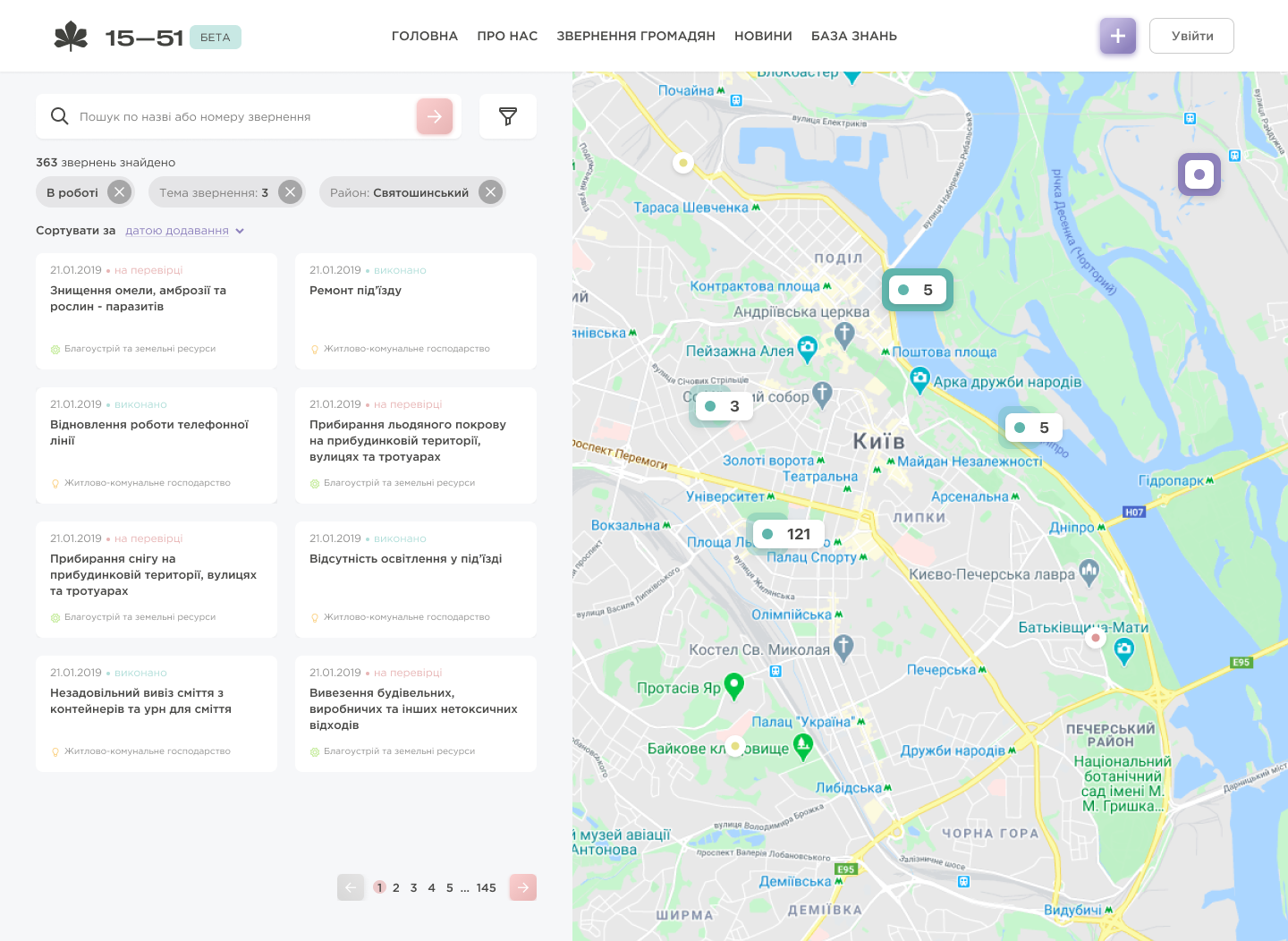Clear the "Район: Святошинський" filter chip
The width and height of the screenshot is (1288, 941).
(490, 192)
